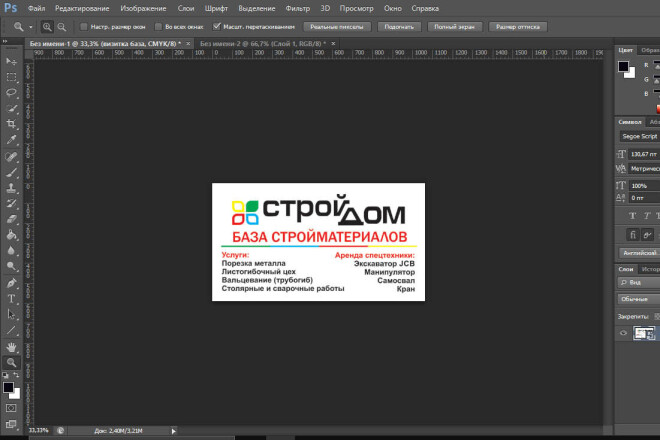Close the Без имени-1 document tab

(188, 43)
